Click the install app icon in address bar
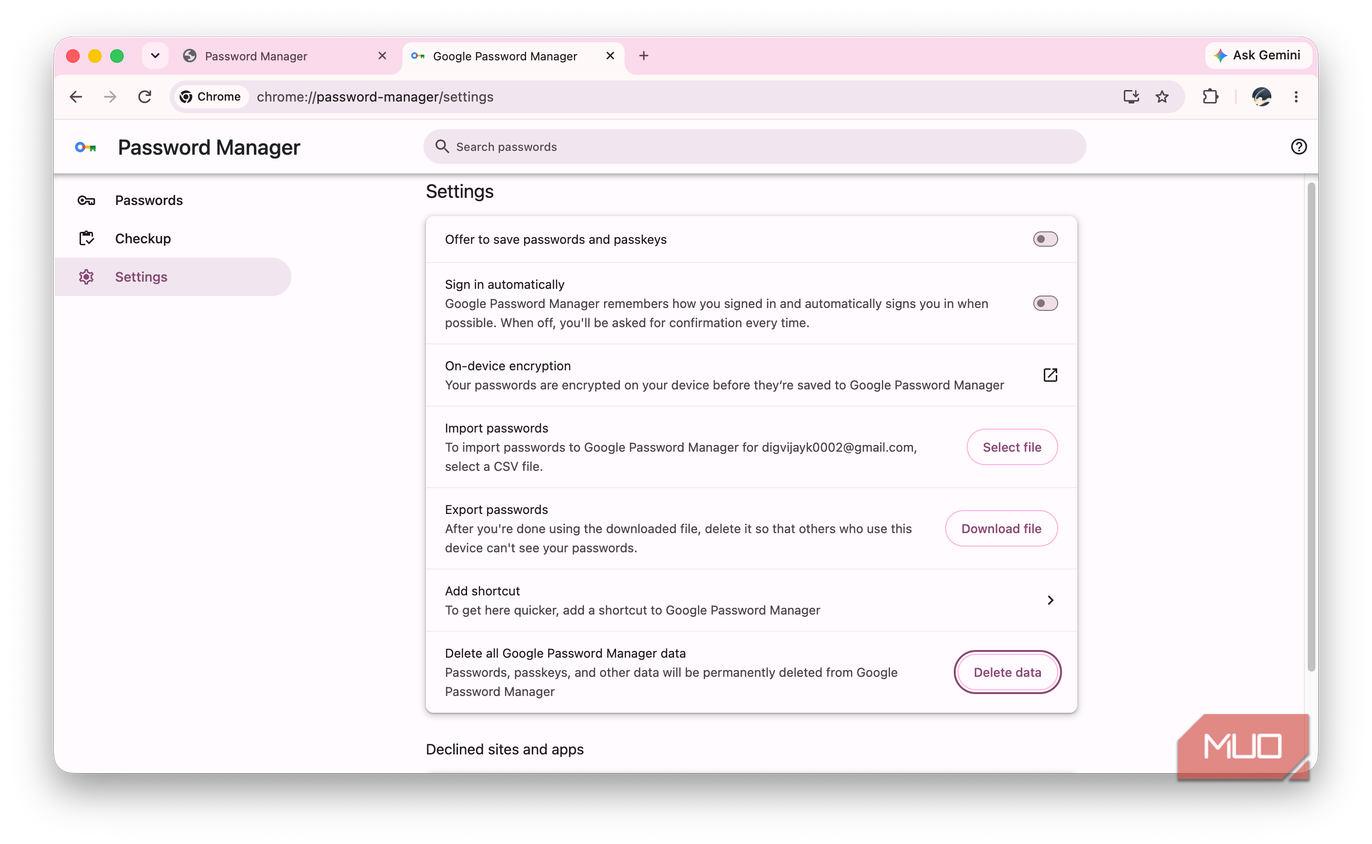 tap(1131, 97)
